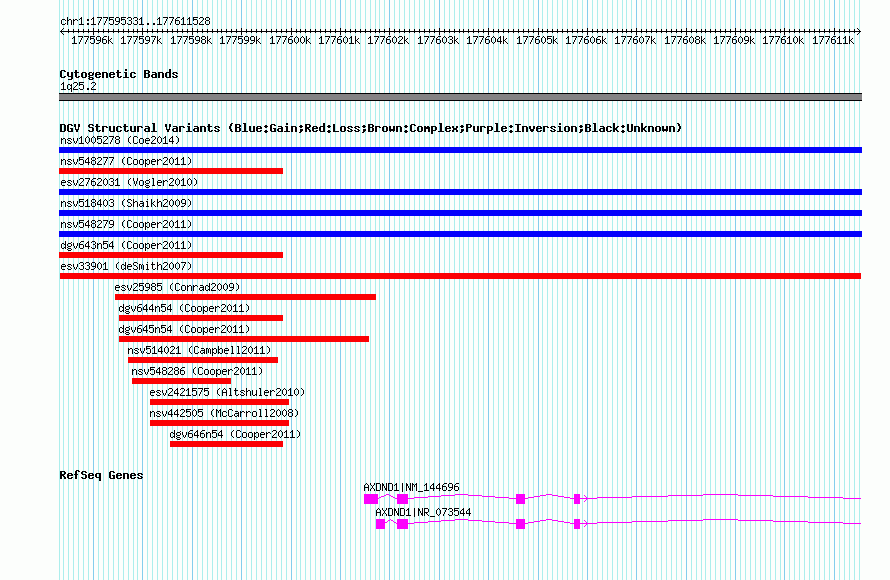Select the red esv2421575 loss bar

tap(219, 402)
